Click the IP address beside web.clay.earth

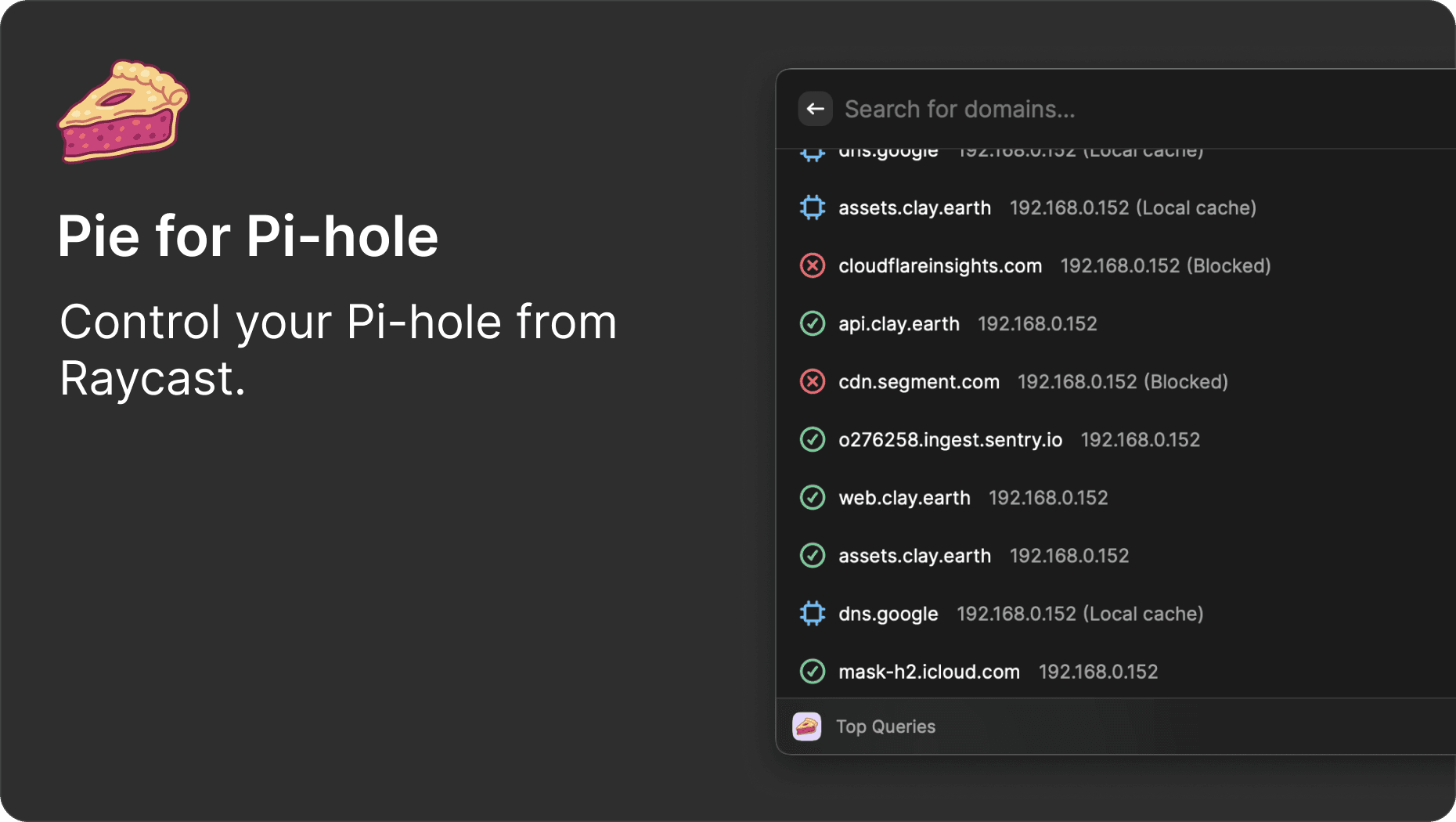pyautogui.click(x=1048, y=498)
